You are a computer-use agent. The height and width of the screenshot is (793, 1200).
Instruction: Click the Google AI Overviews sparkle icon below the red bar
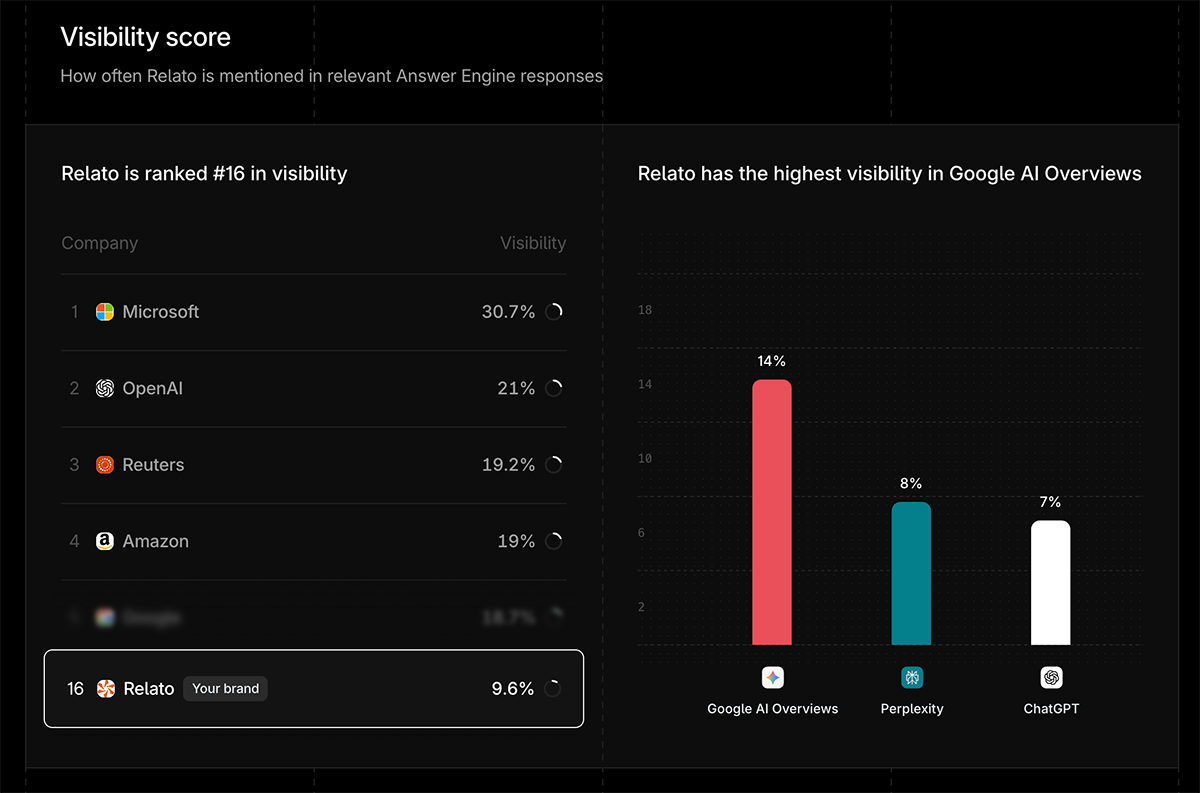(772, 677)
